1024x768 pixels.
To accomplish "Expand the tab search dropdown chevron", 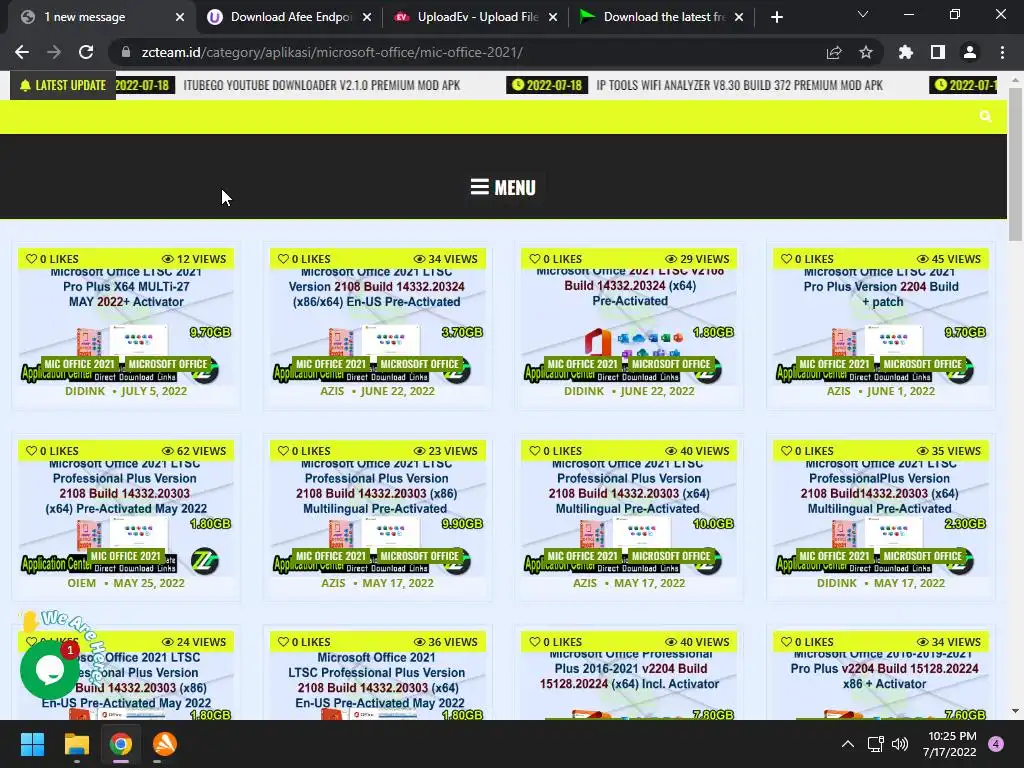I will click(863, 14).
